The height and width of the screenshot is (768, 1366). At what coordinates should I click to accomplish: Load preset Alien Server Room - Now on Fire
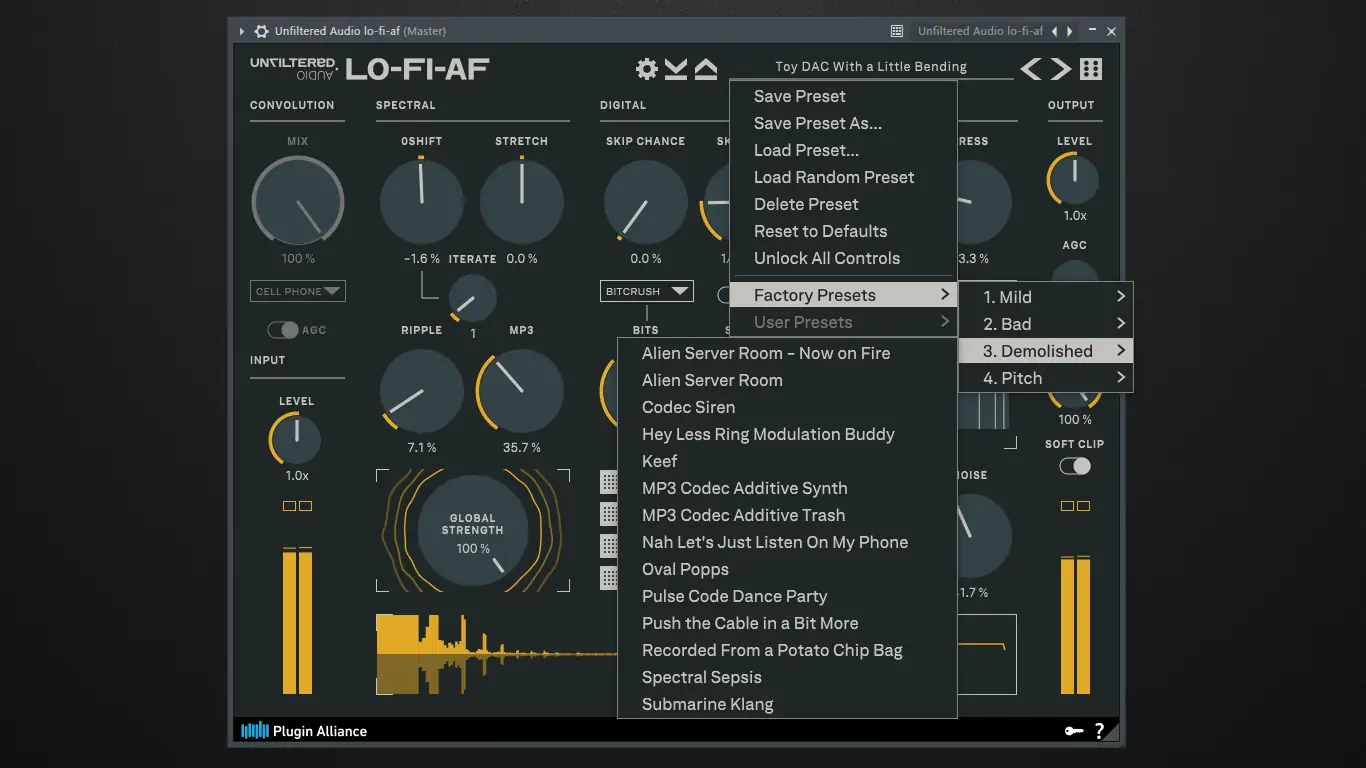pos(787,353)
